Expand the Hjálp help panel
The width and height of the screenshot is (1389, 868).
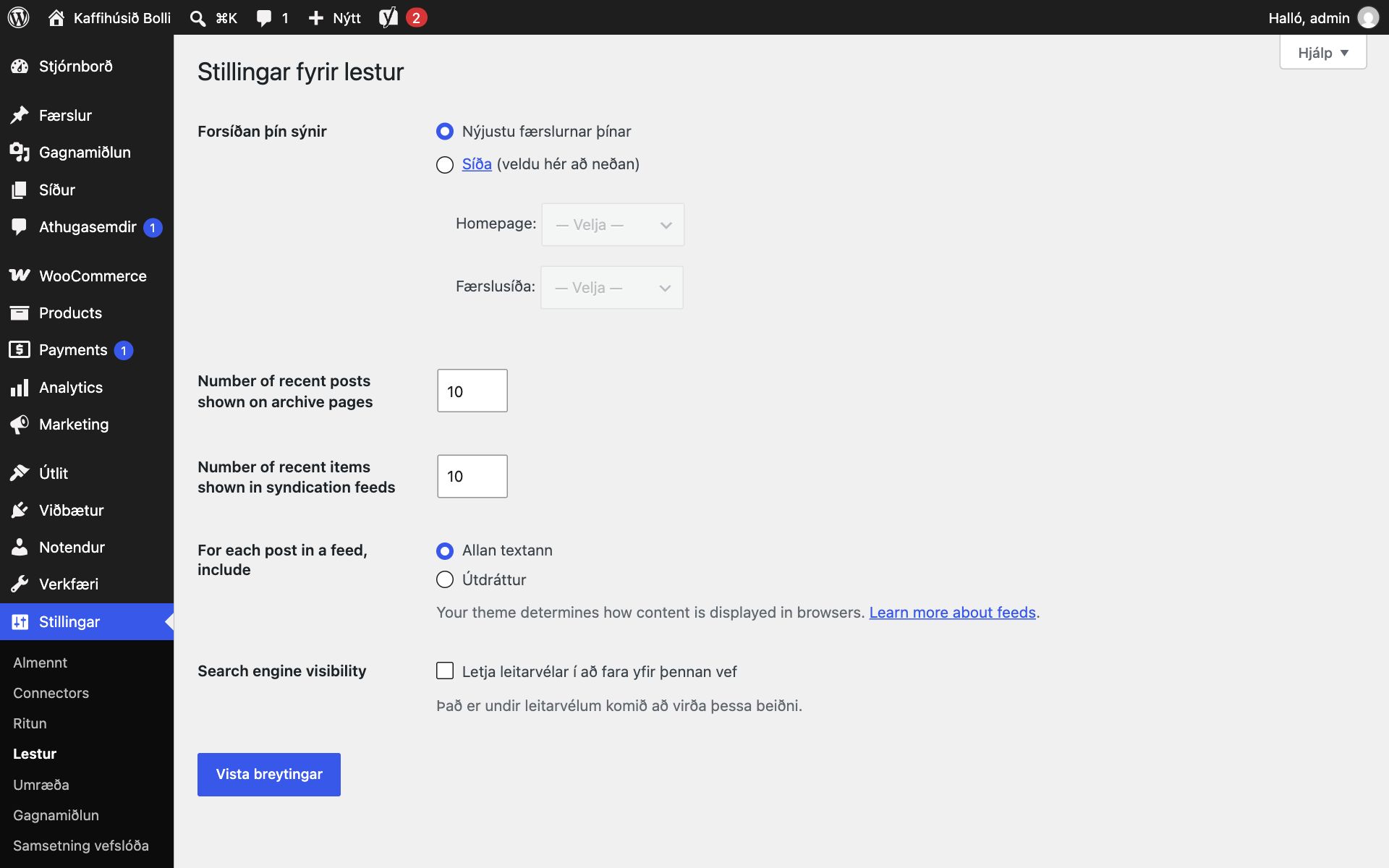tap(1323, 53)
